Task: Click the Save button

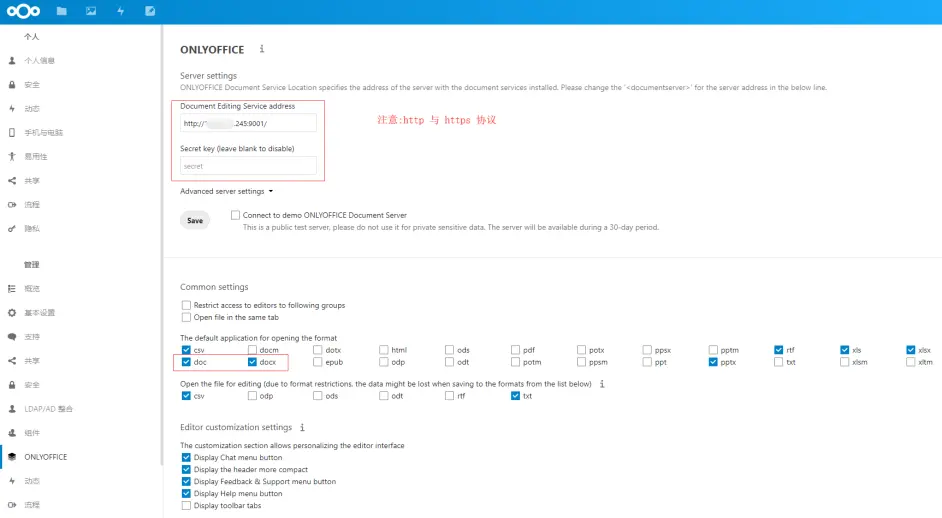Action: click(x=195, y=221)
